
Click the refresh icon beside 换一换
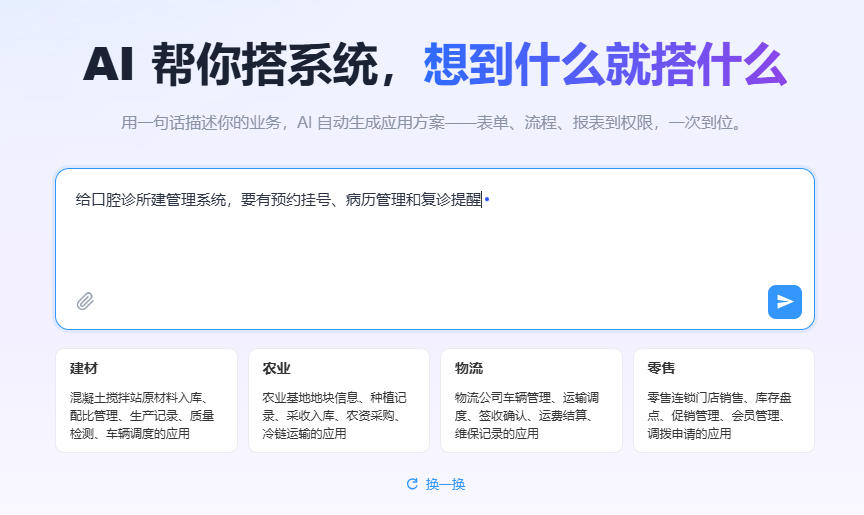(412, 484)
